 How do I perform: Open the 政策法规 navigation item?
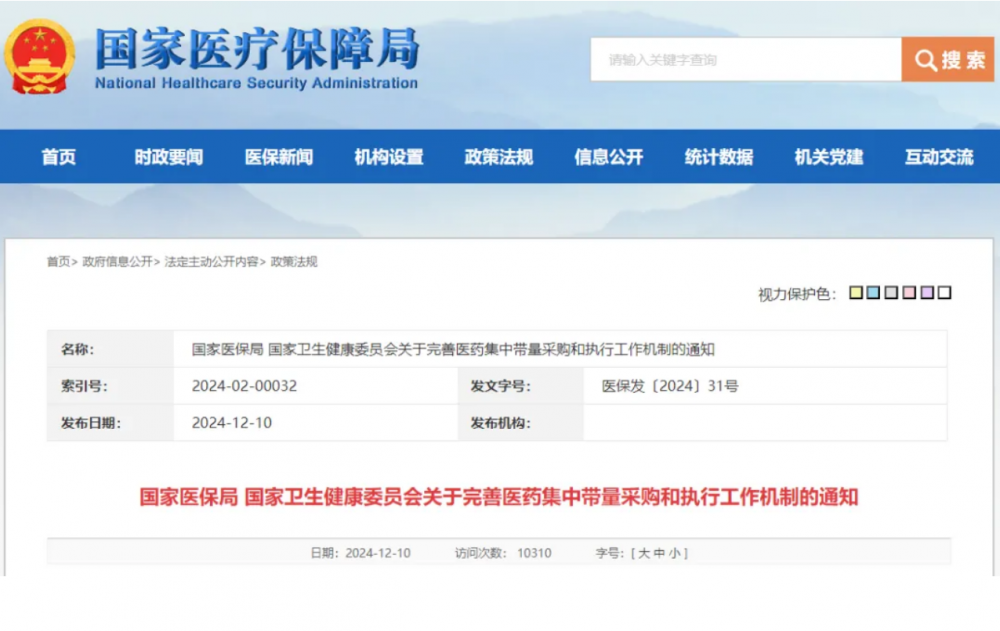(499, 157)
